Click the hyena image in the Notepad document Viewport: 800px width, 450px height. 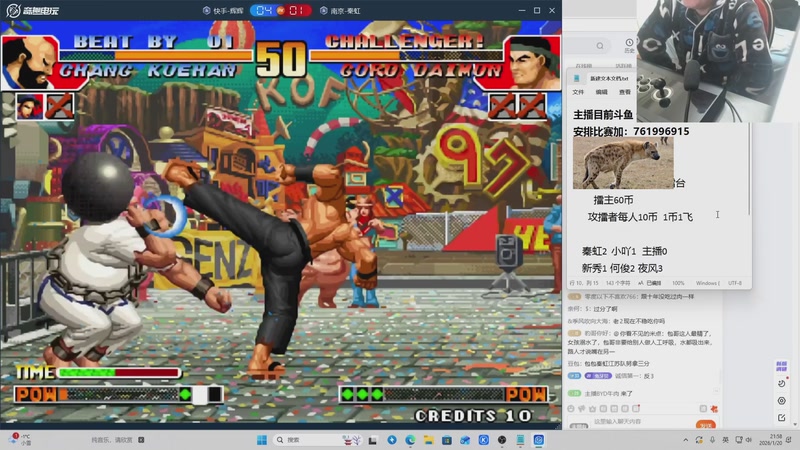(623, 163)
